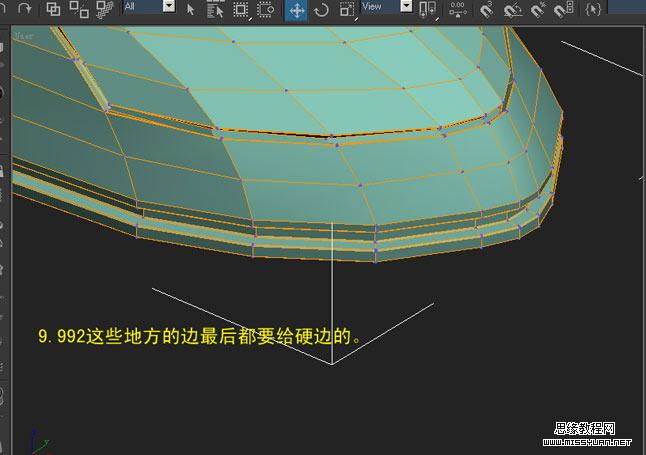This screenshot has height=455, width=646.
Task: Open the Select by Name tool
Action: point(215,9)
